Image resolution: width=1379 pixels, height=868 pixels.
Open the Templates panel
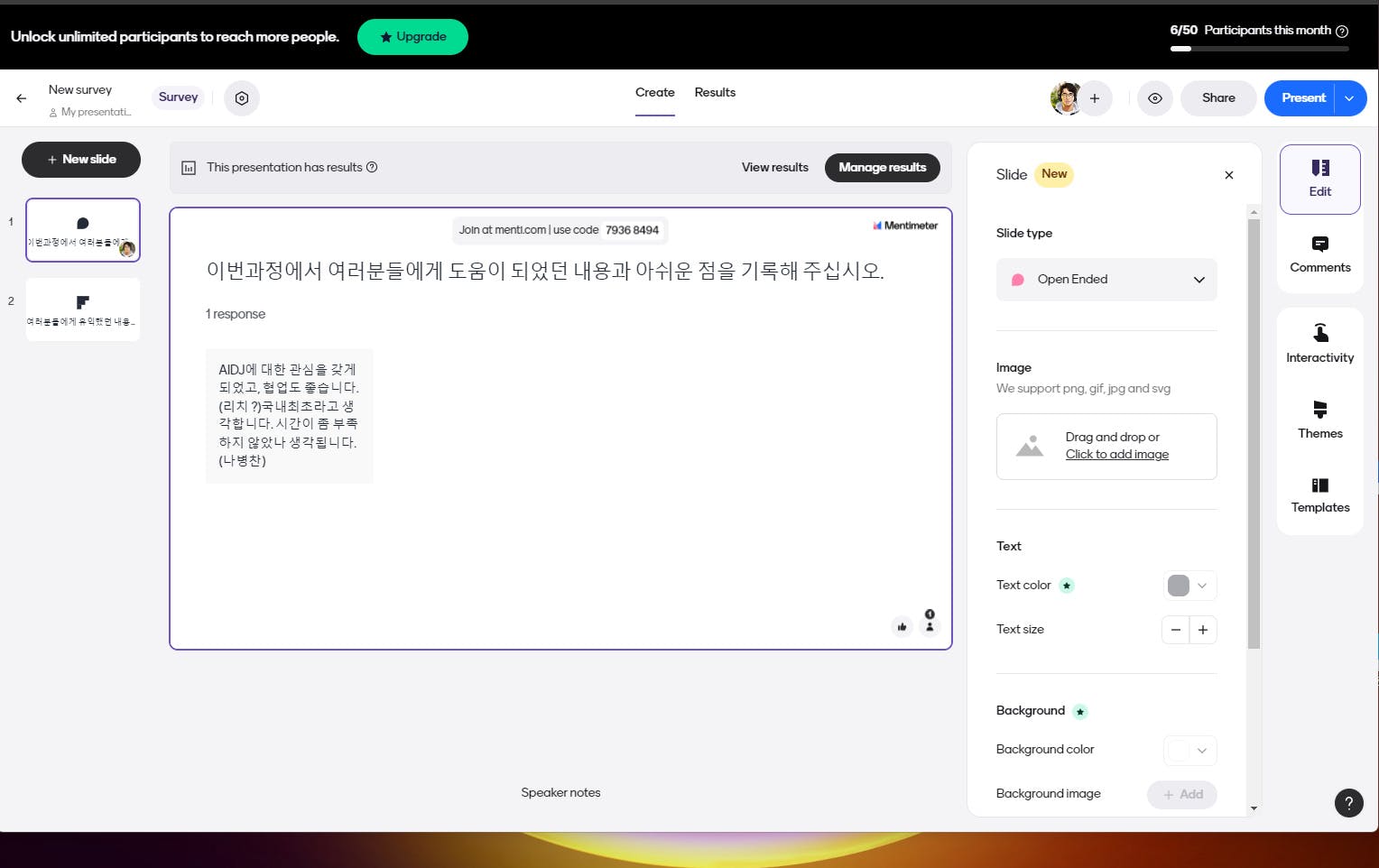pos(1320,495)
